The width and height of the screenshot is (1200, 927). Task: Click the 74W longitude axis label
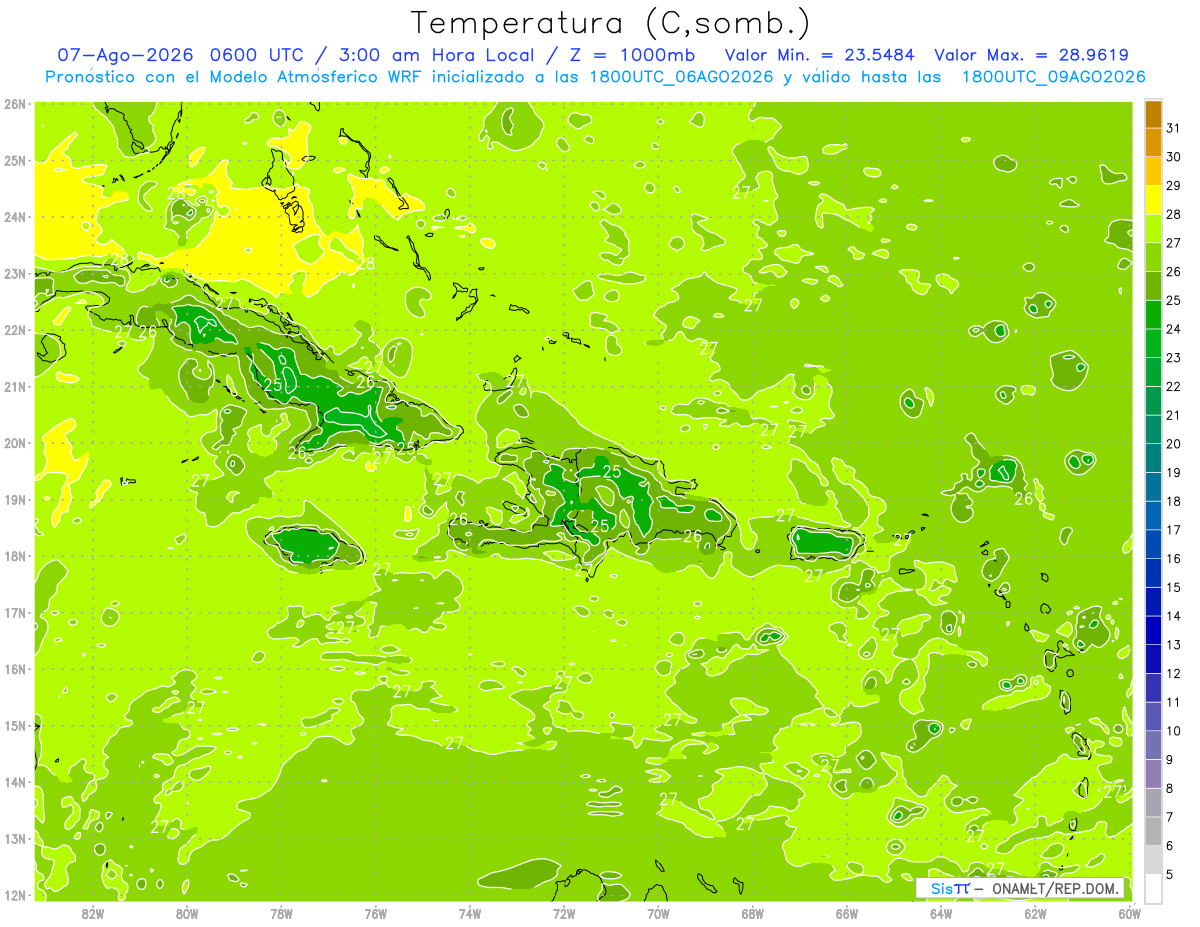tap(470, 913)
